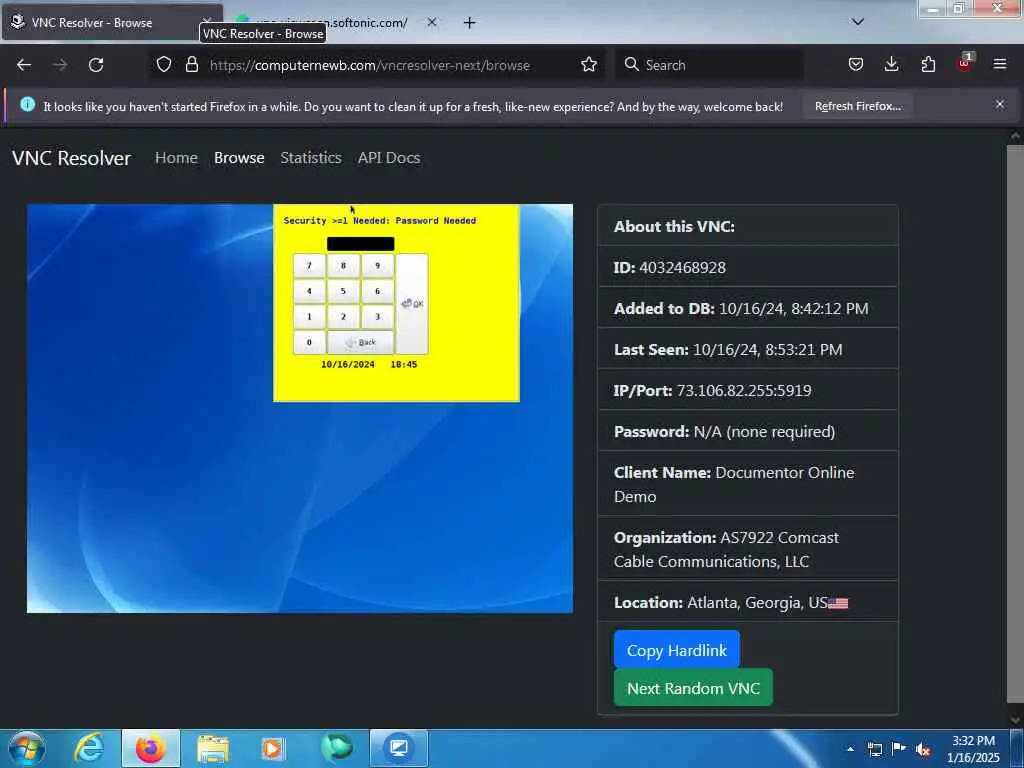The height and width of the screenshot is (768, 1024).
Task: Open the green round taskbar app icon
Action: 337,748
